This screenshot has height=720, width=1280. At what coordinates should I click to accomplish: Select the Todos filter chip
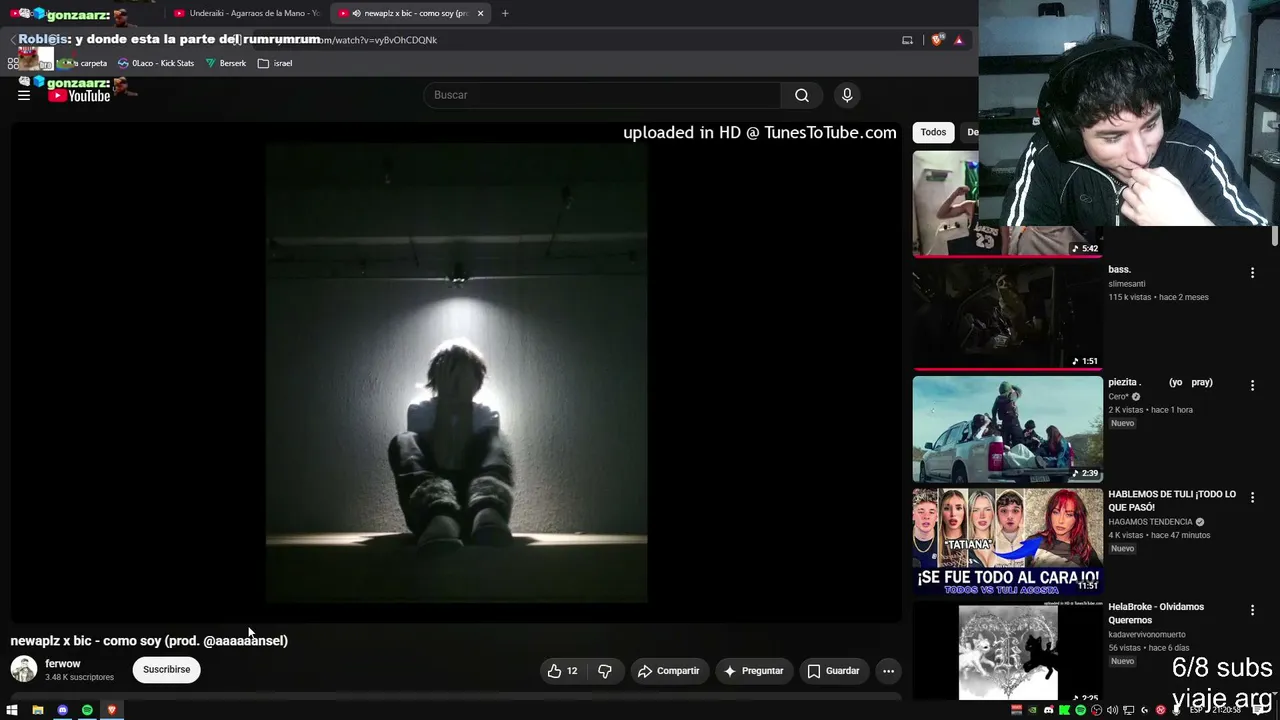933,132
